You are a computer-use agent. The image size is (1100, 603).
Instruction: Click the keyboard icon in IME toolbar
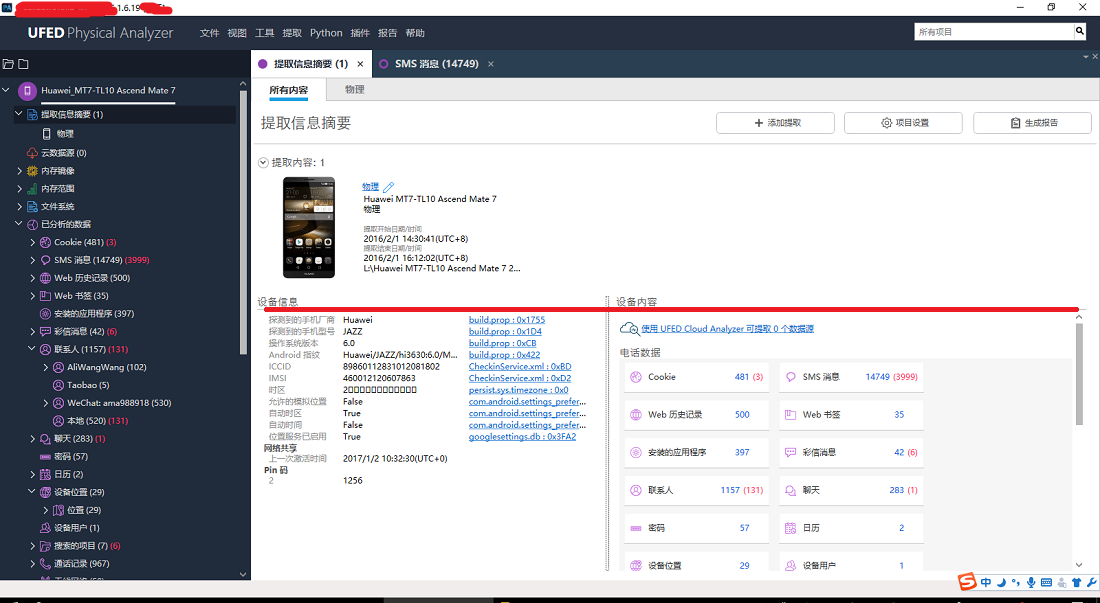pyautogui.click(x=1047, y=582)
